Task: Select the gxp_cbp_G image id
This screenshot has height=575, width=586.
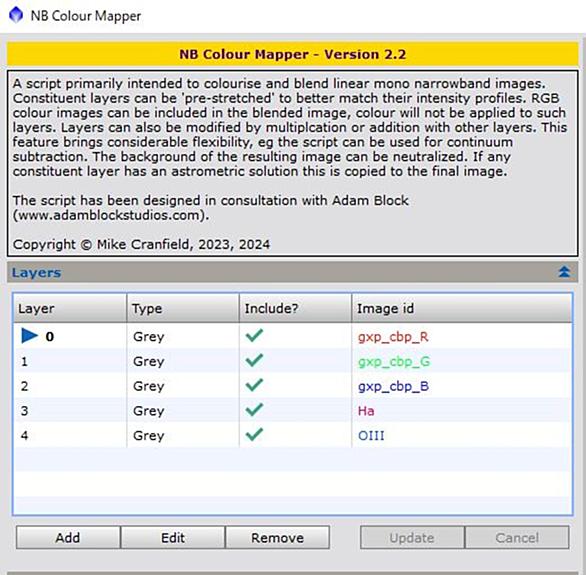Action: 394,362
